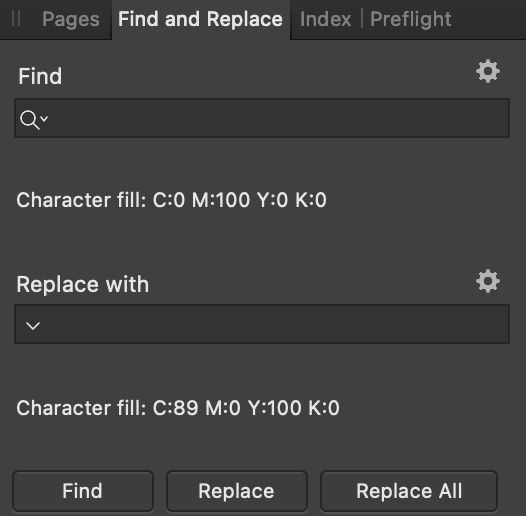Screen dimensions: 526x516
Task: Click the Replace button
Action: [x=236, y=491]
